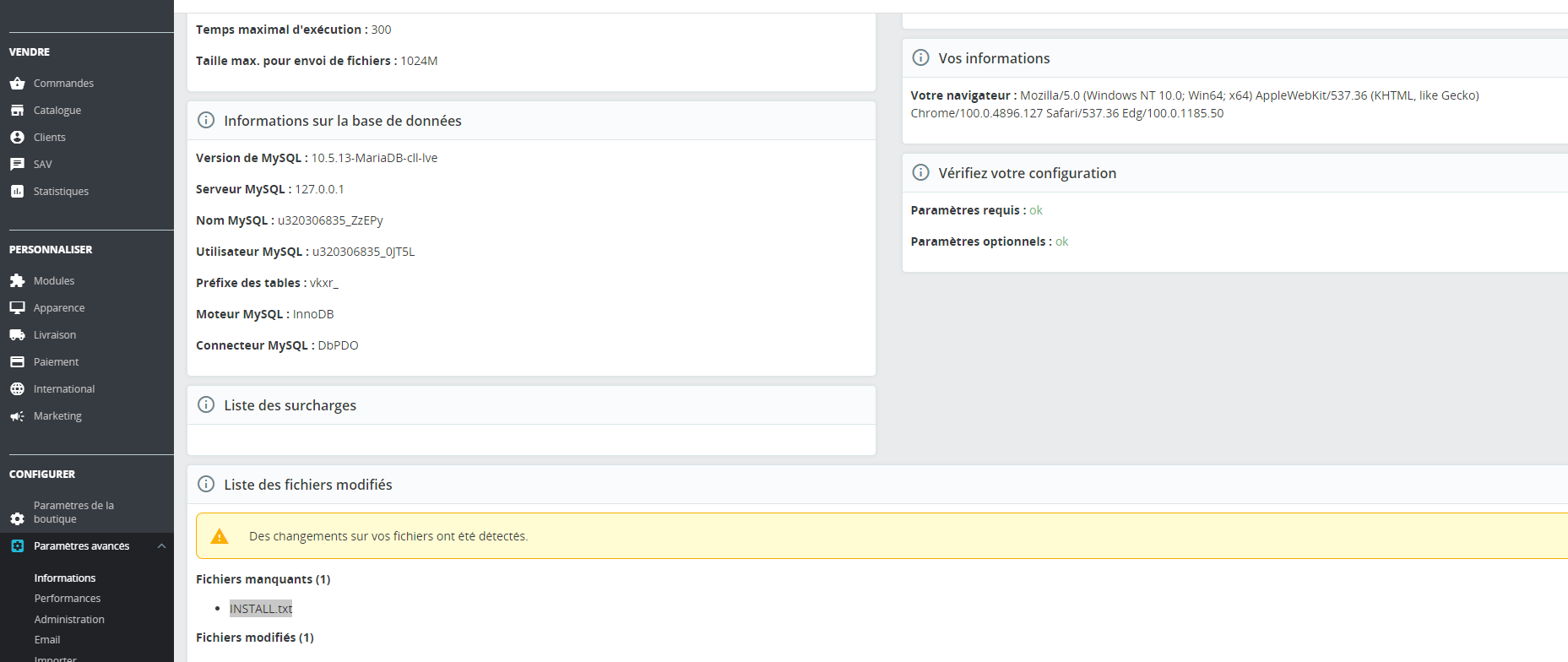Open Clients using the person icon

(x=17, y=138)
